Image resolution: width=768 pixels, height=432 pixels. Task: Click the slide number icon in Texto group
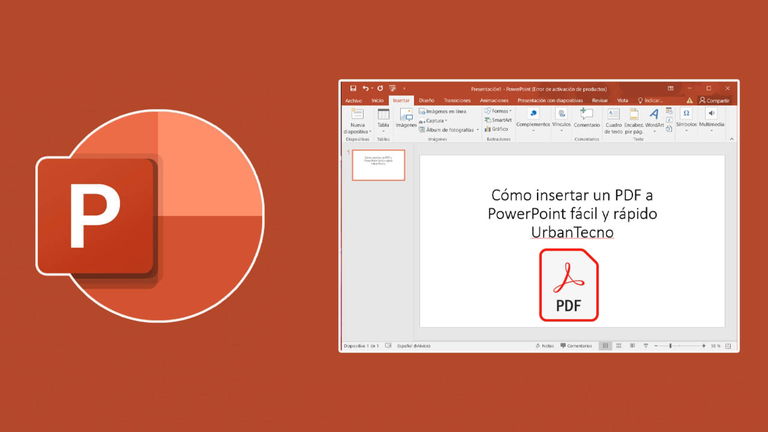tap(669, 120)
